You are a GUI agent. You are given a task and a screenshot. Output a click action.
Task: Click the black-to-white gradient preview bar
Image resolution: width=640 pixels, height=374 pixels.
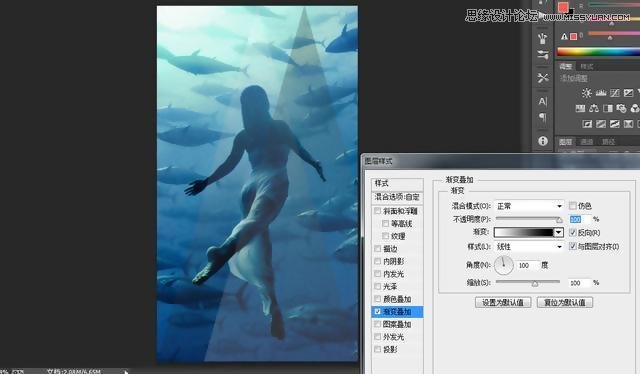pos(524,232)
